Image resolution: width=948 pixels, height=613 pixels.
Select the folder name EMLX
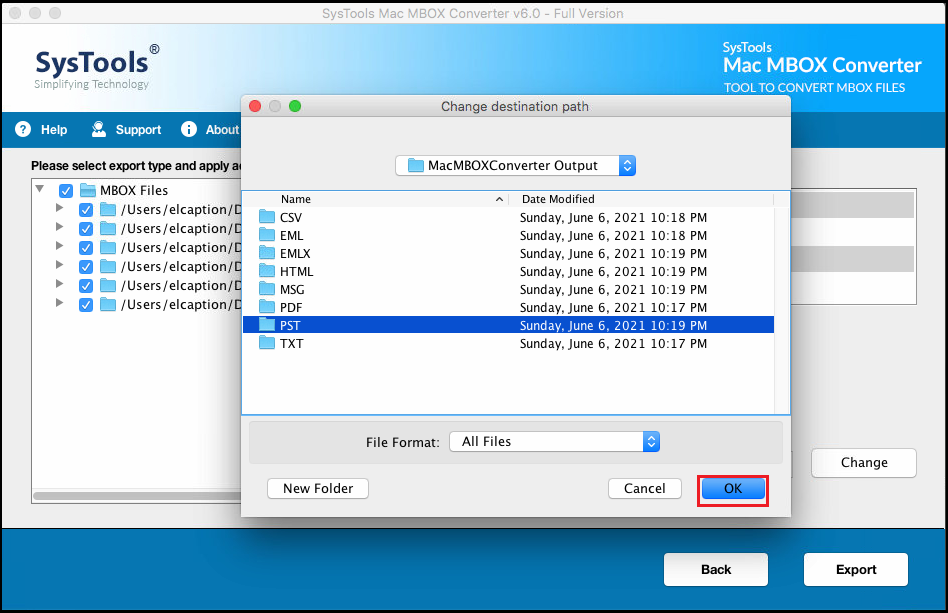pyautogui.click(x=295, y=254)
